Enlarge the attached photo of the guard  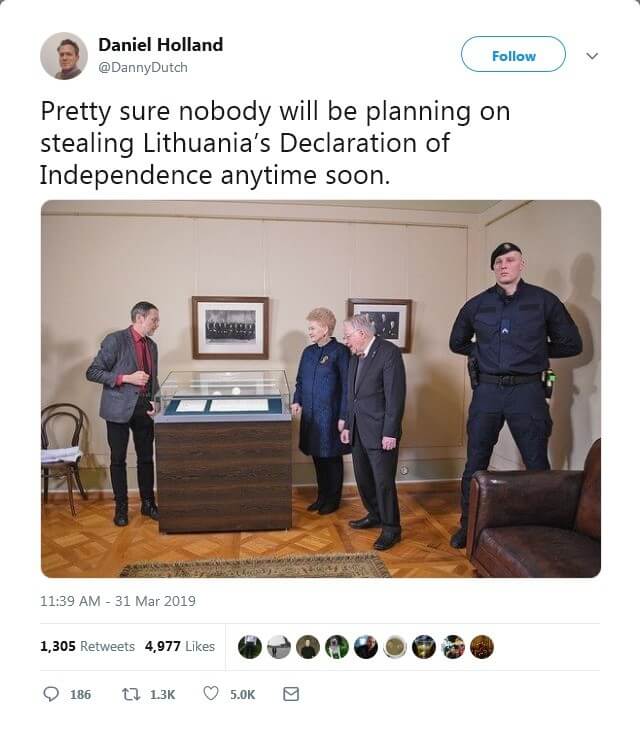[321, 389]
